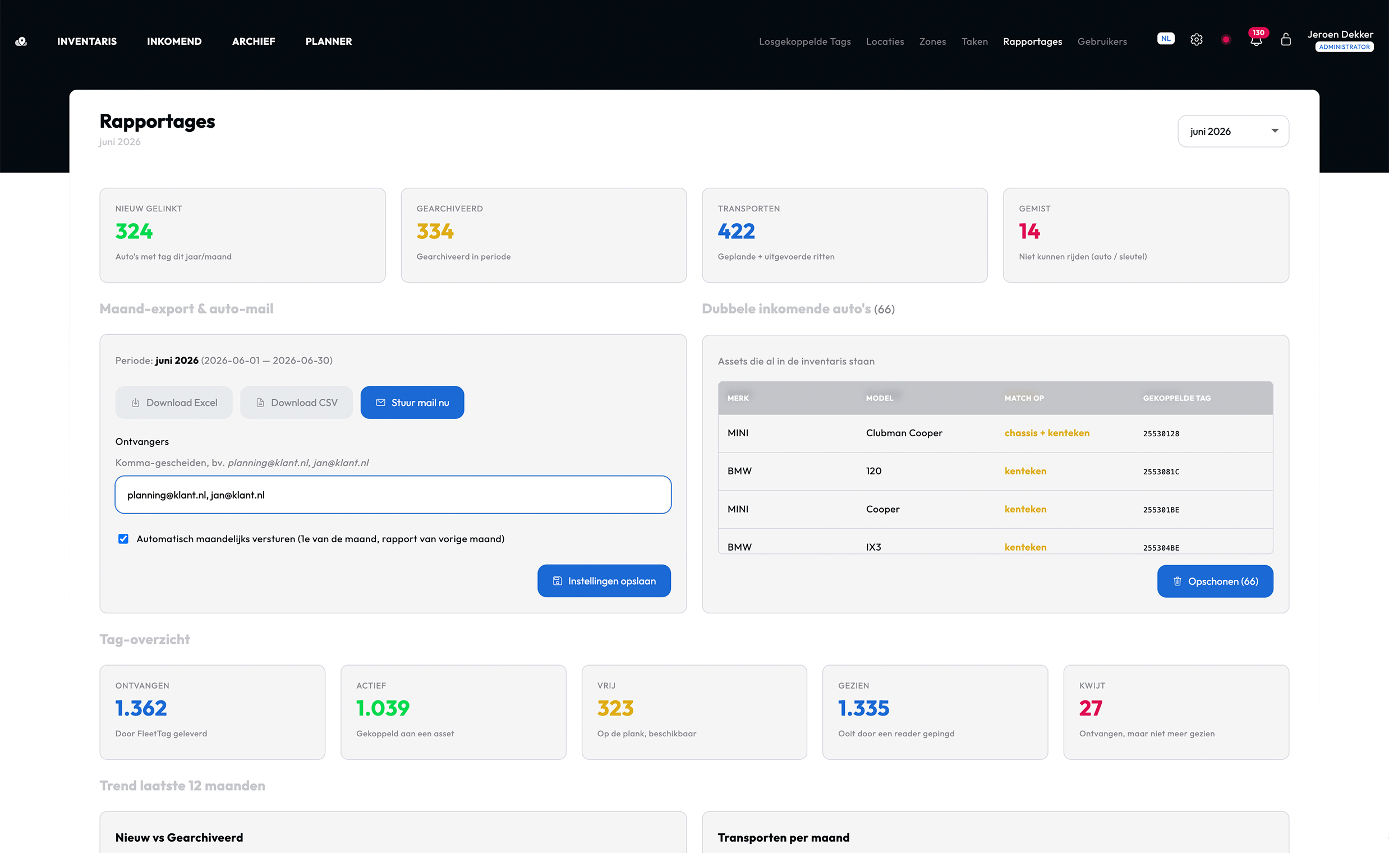Click the NL language badge
1389x868 pixels.
point(1166,39)
